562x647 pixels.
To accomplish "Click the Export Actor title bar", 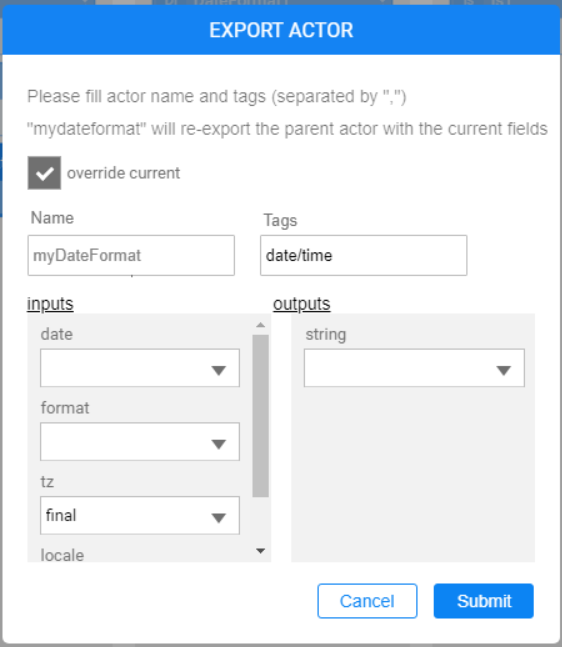I will (x=281, y=30).
